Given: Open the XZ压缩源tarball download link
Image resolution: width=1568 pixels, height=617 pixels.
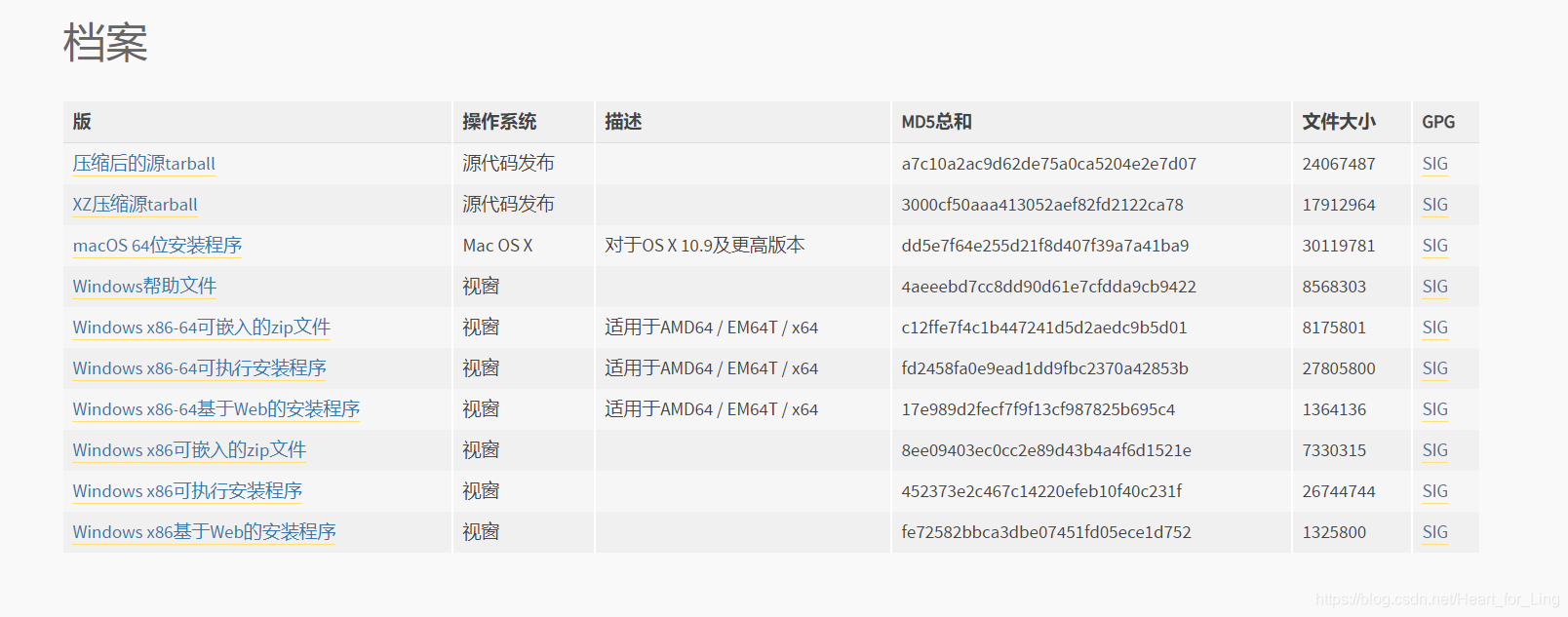Looking at the screenshot, I should (x=136, y=205).
